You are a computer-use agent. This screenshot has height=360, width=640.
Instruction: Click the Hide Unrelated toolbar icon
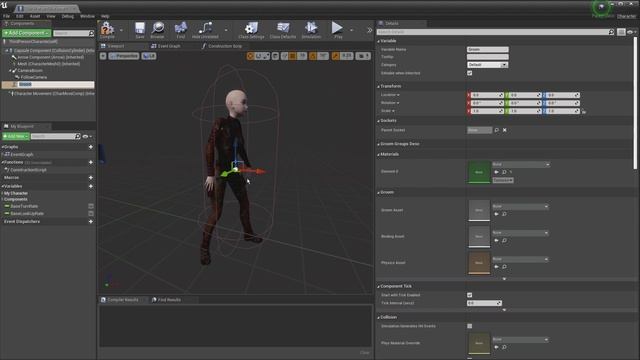[205, 29]
